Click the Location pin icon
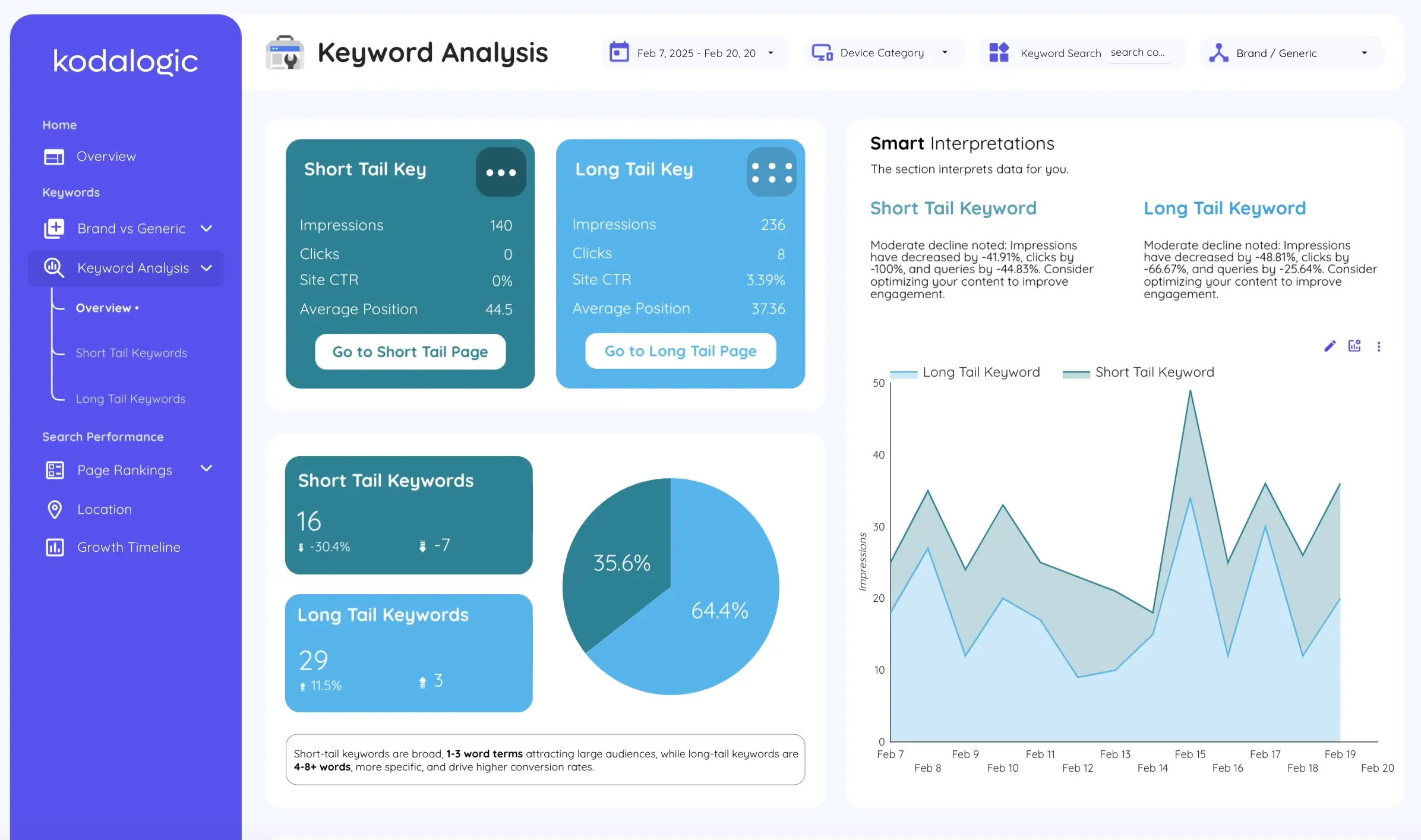The width and height of the screenshot is (1421, 840). 55,510
